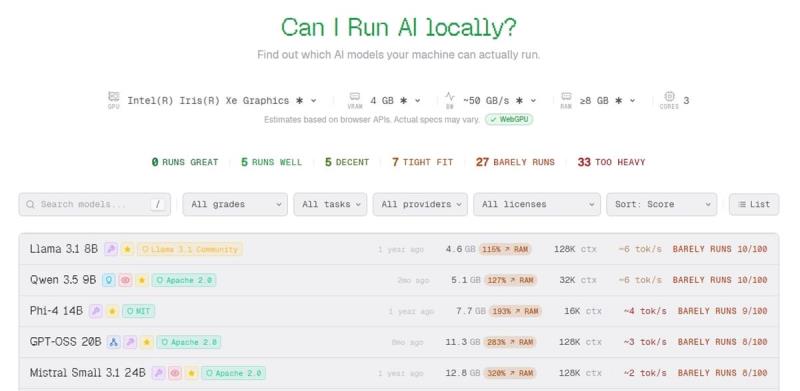800x391 pixels.
Task: Filter by 5 Runs Well
Action: tap(271, 162)
